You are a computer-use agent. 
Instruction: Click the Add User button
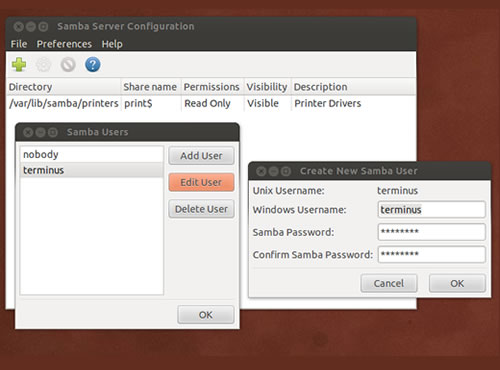click(201, 156)
